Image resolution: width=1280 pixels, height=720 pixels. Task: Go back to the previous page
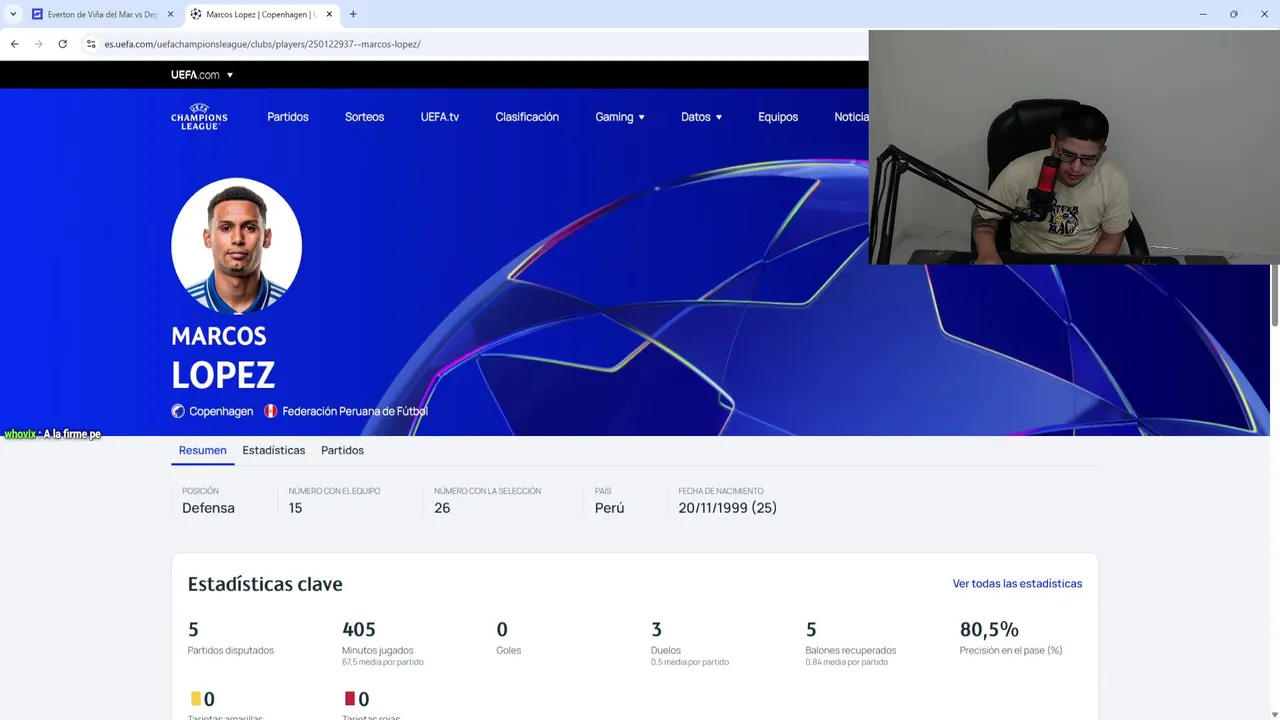[14, 44]
